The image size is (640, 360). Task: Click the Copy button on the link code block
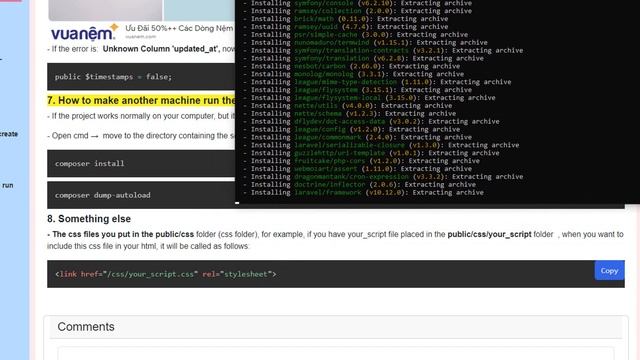coord(609,271)
